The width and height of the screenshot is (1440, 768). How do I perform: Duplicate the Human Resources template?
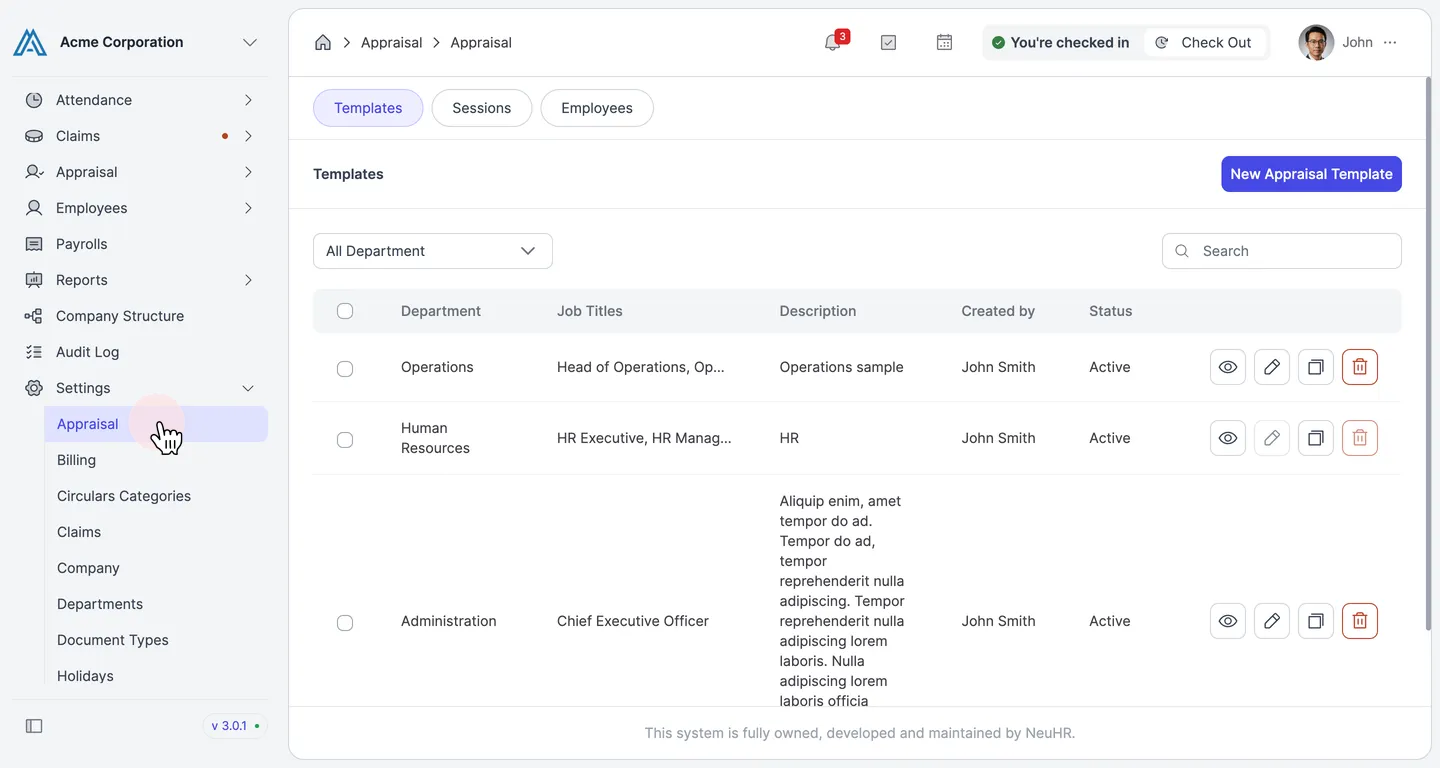click(1316, 438)
